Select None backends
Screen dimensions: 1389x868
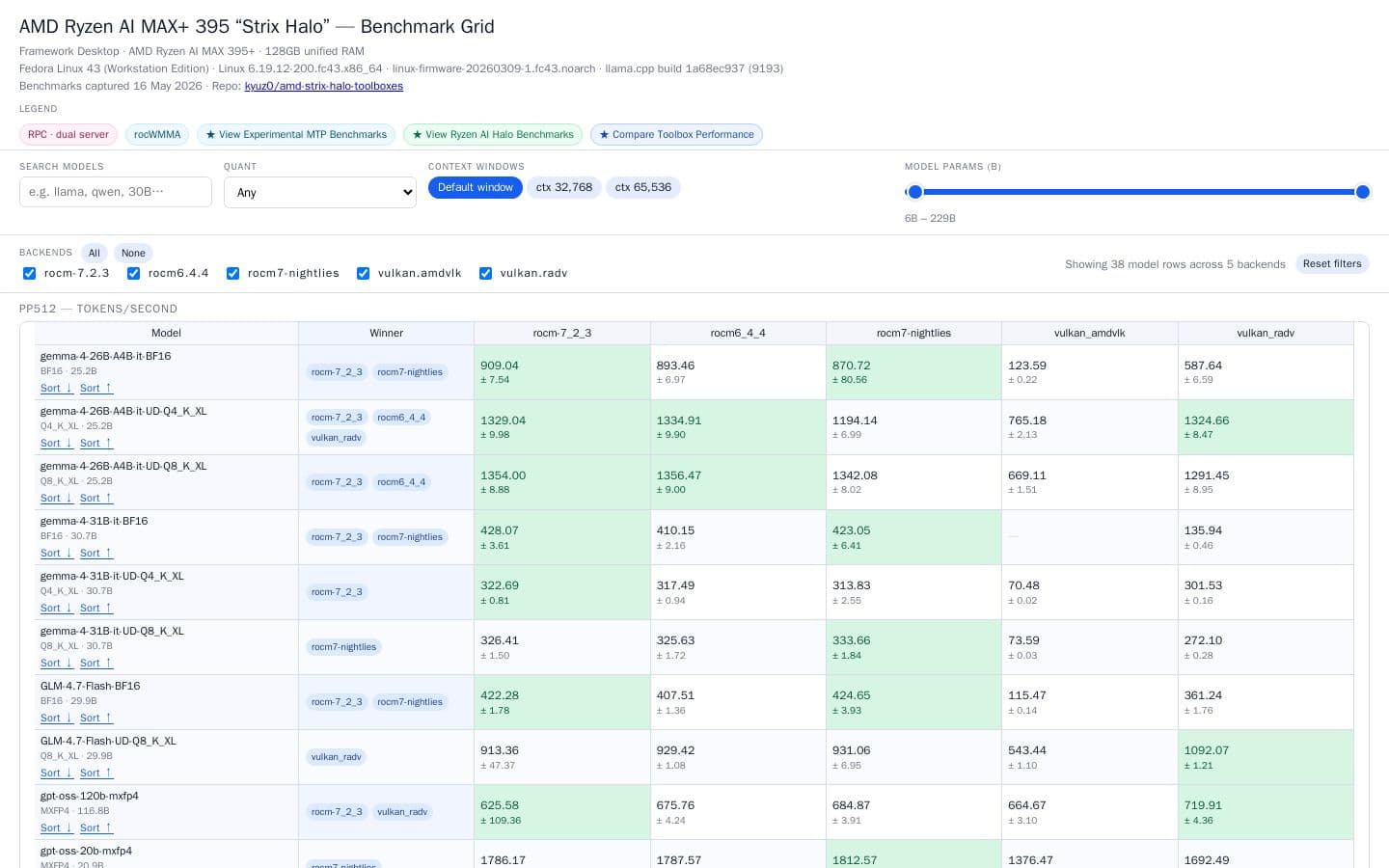pyautogui.click(x=133, y=253)
